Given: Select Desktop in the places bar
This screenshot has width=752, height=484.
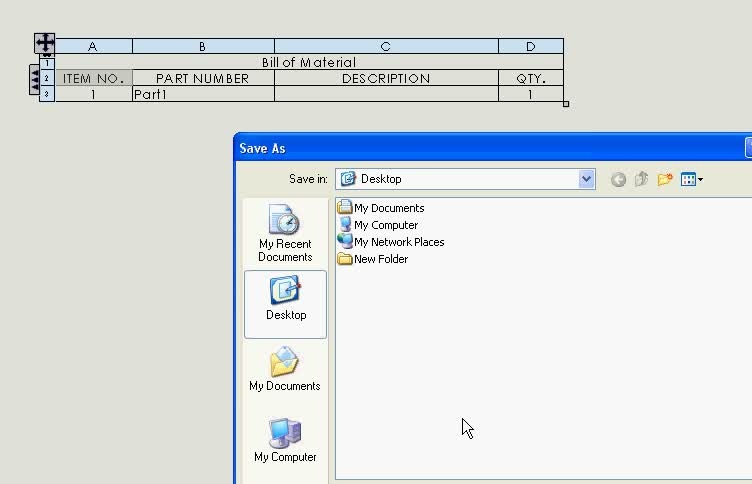Looking at the screenshot, I should click(285, 304).
